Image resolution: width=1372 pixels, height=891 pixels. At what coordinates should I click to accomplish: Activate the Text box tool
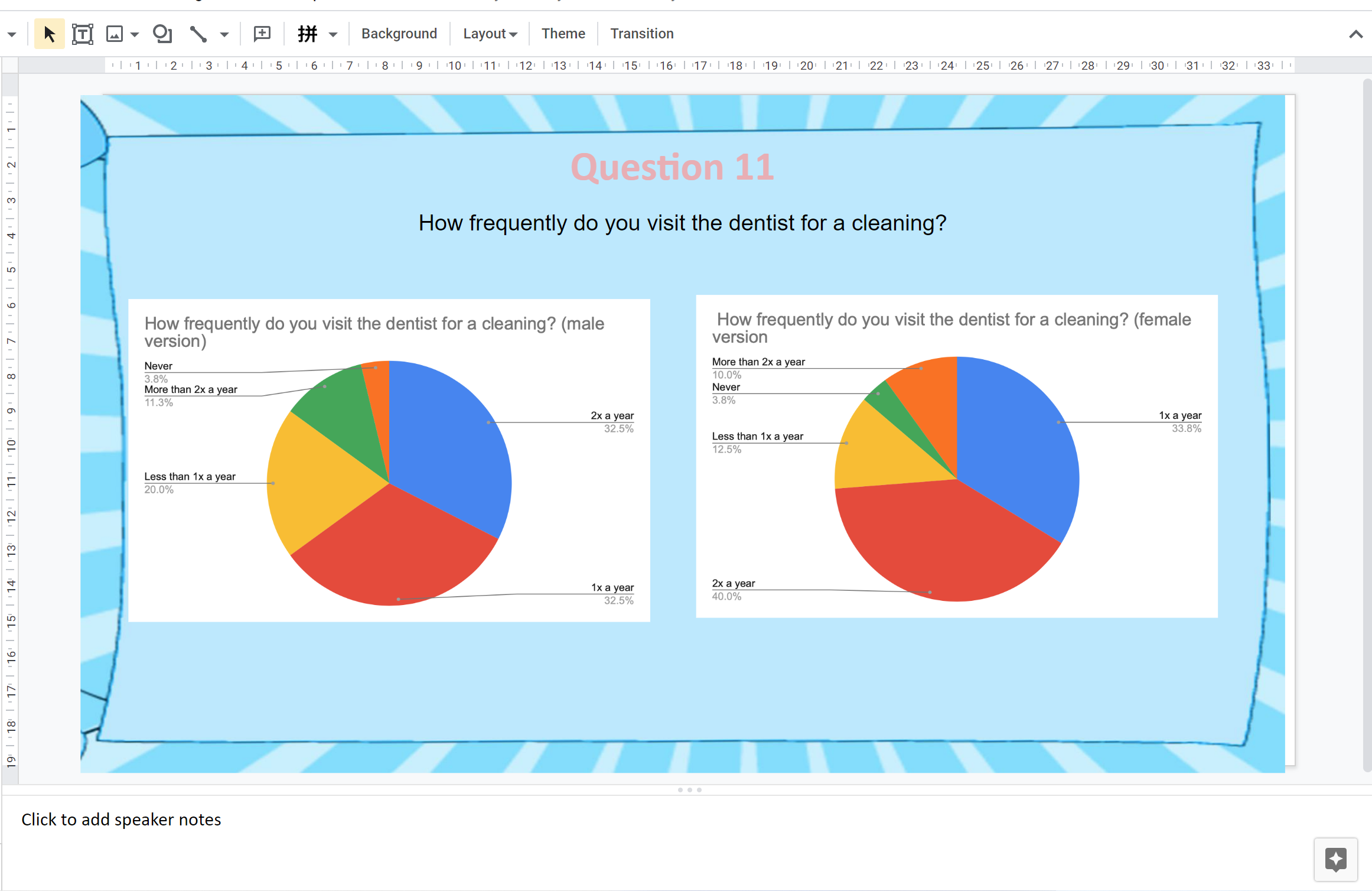82,34
